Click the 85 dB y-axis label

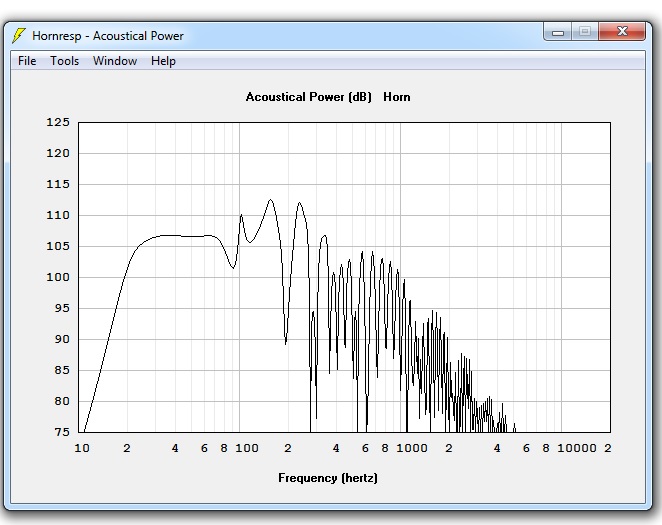coord(62,370)
